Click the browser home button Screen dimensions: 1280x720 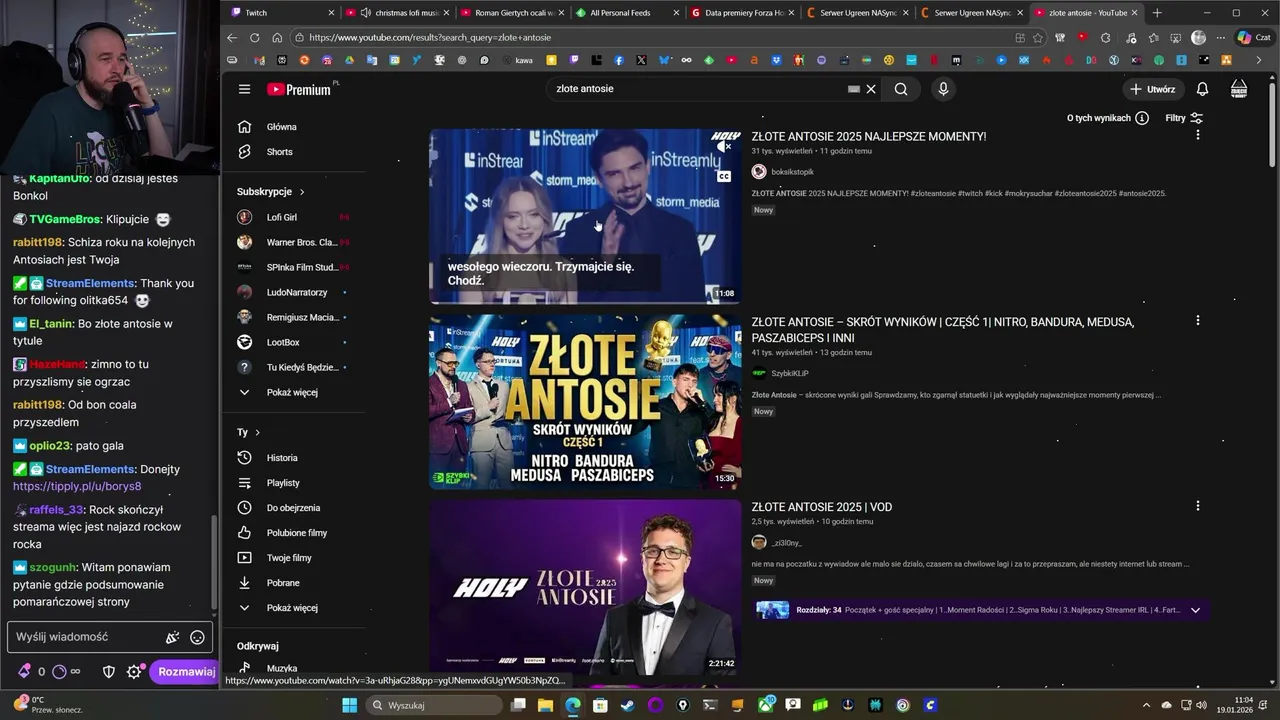[x=277, y=38]
